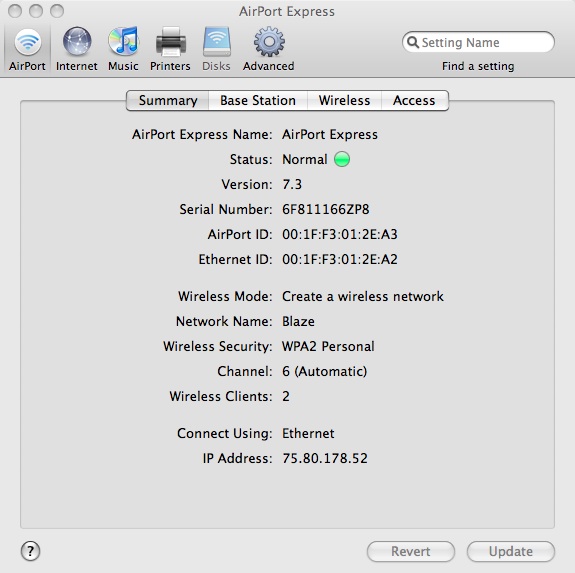575x573 pixels.
Task: Click Ethernet ID 00:1F:F3:01:2E:A2
Action: click(x=340, y=260)
